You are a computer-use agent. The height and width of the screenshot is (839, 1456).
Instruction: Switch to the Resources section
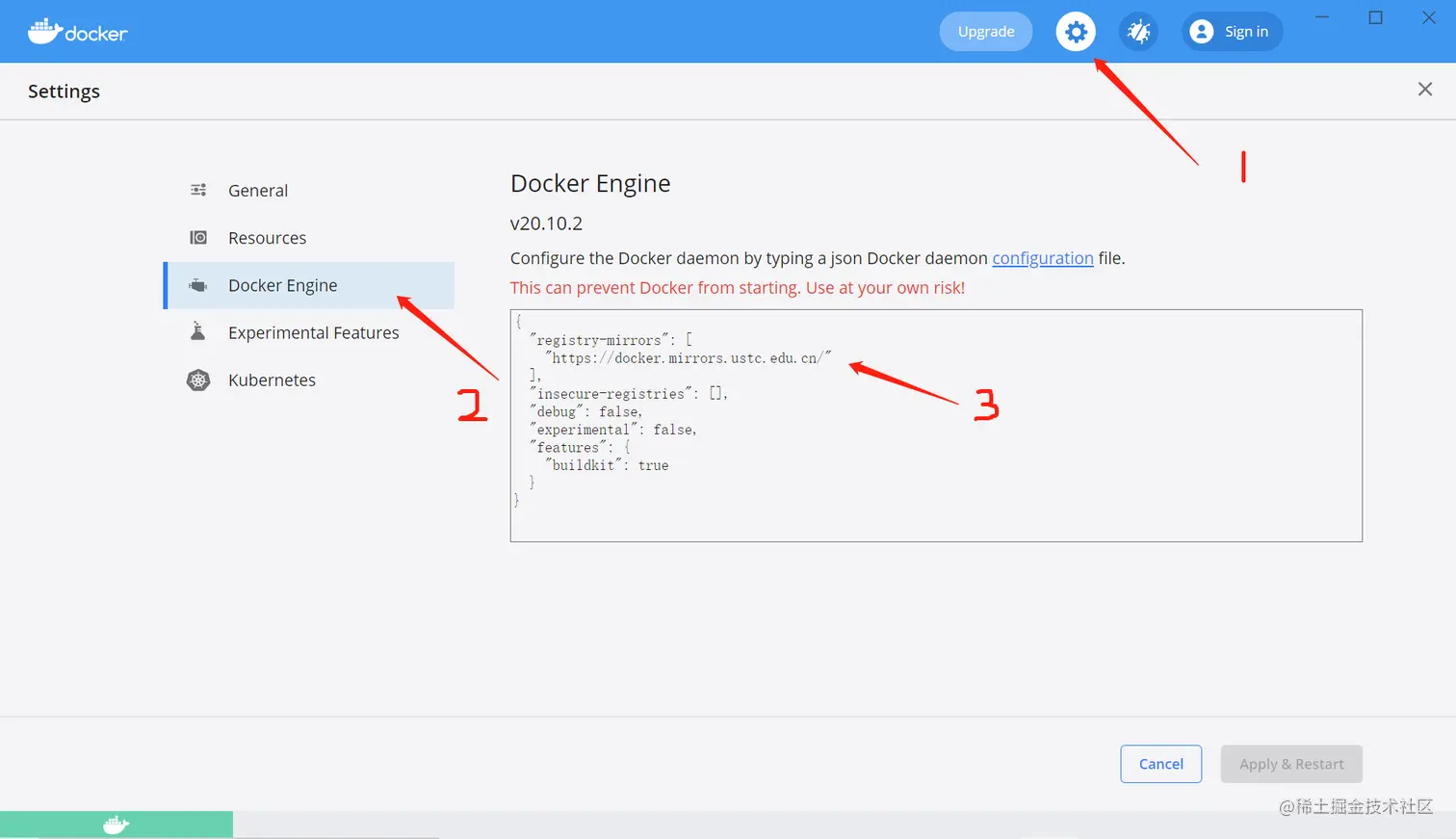[x=309, y=238]
